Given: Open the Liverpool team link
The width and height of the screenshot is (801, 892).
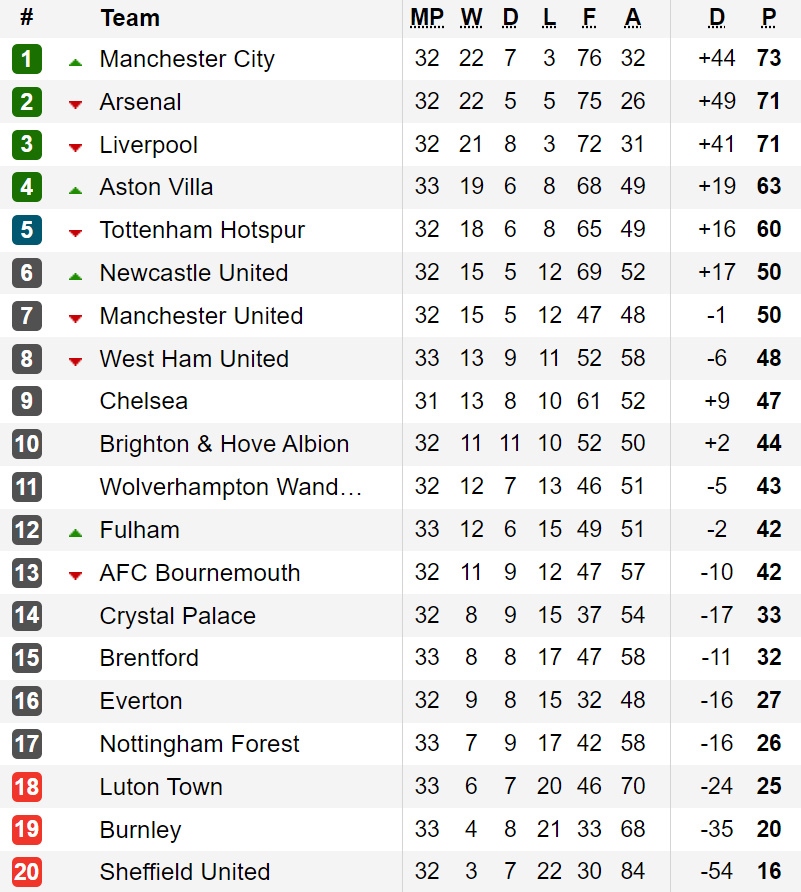Looking at the screenshot, I should tap(148, 144).
